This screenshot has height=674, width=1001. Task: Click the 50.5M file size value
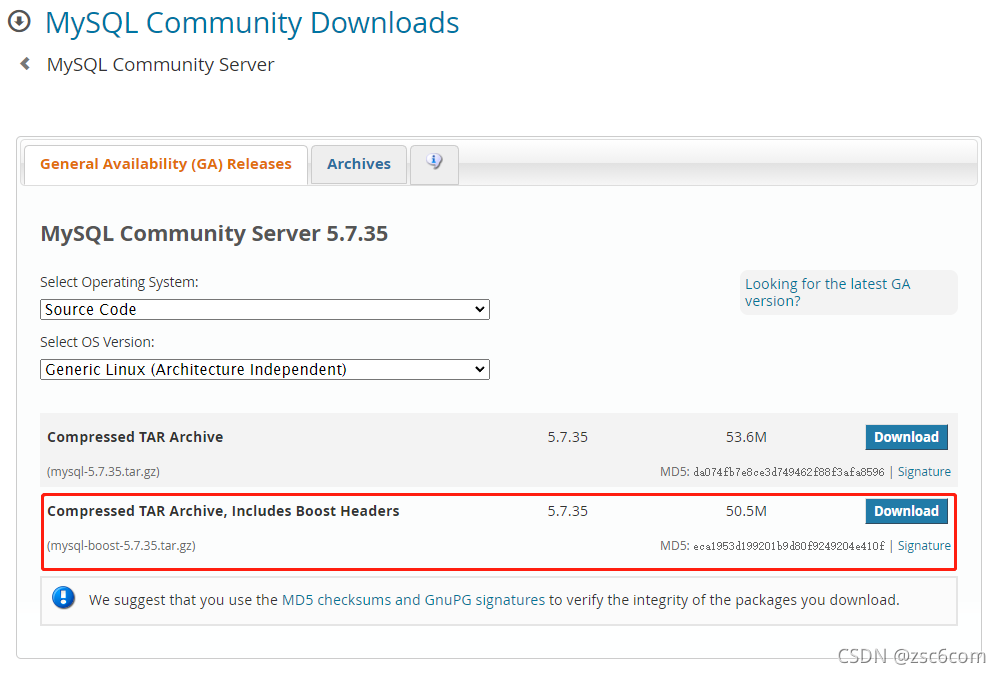(746, 511)
